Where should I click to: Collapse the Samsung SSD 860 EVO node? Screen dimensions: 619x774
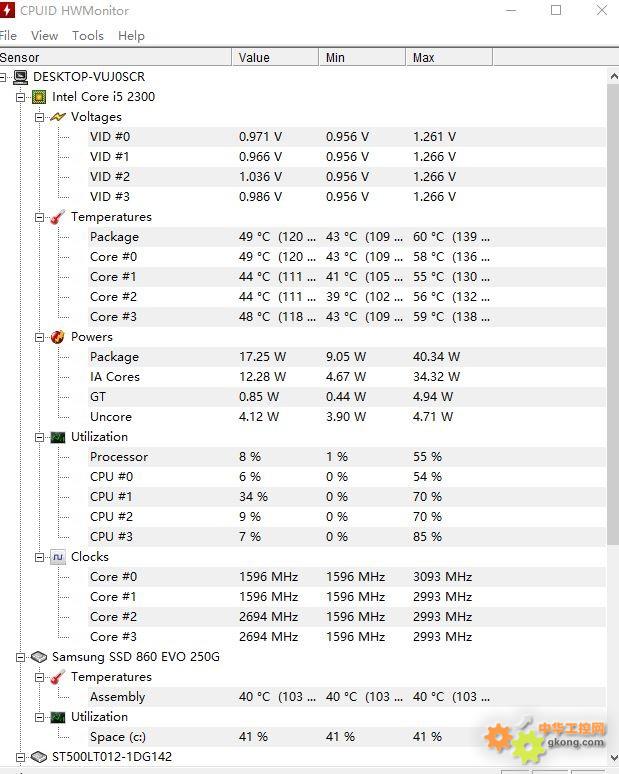[20, 658]
